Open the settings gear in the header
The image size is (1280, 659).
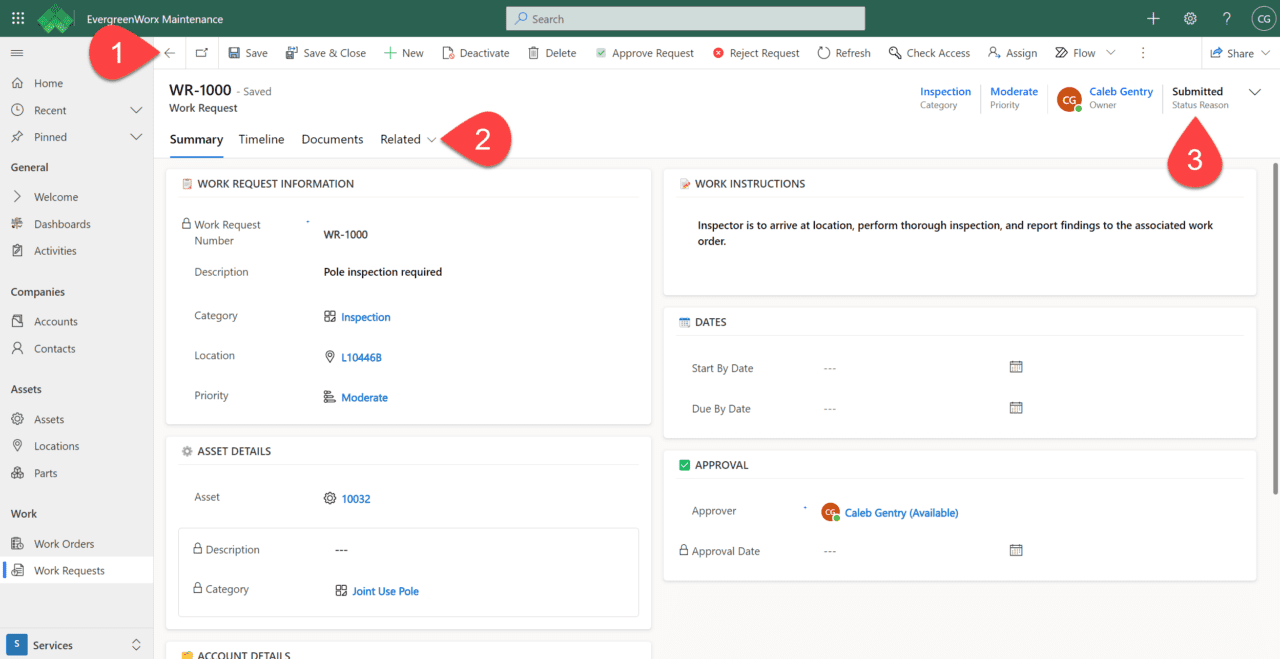click(x=1190, y=19)
